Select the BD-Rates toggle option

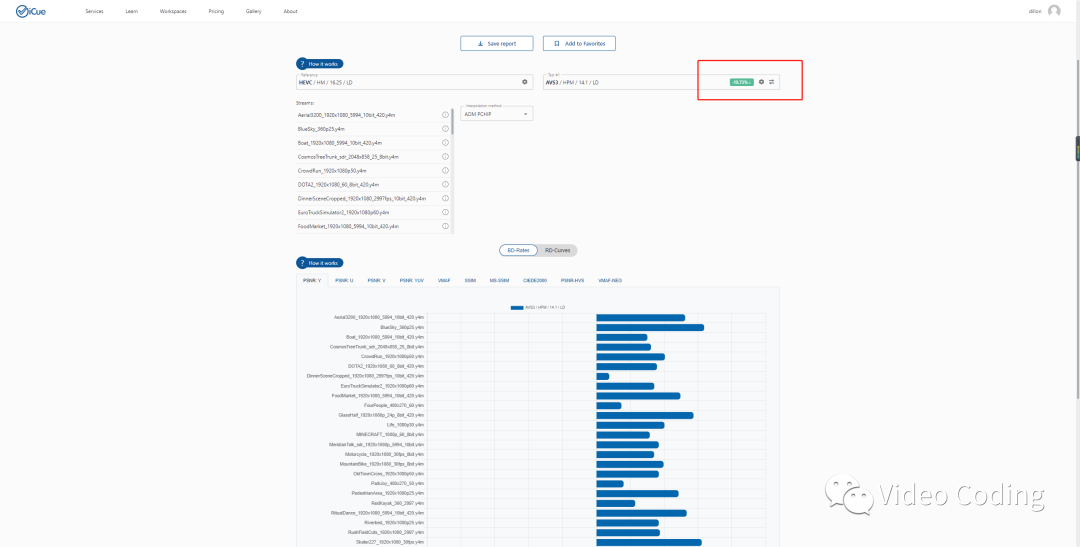pos(518,250)
